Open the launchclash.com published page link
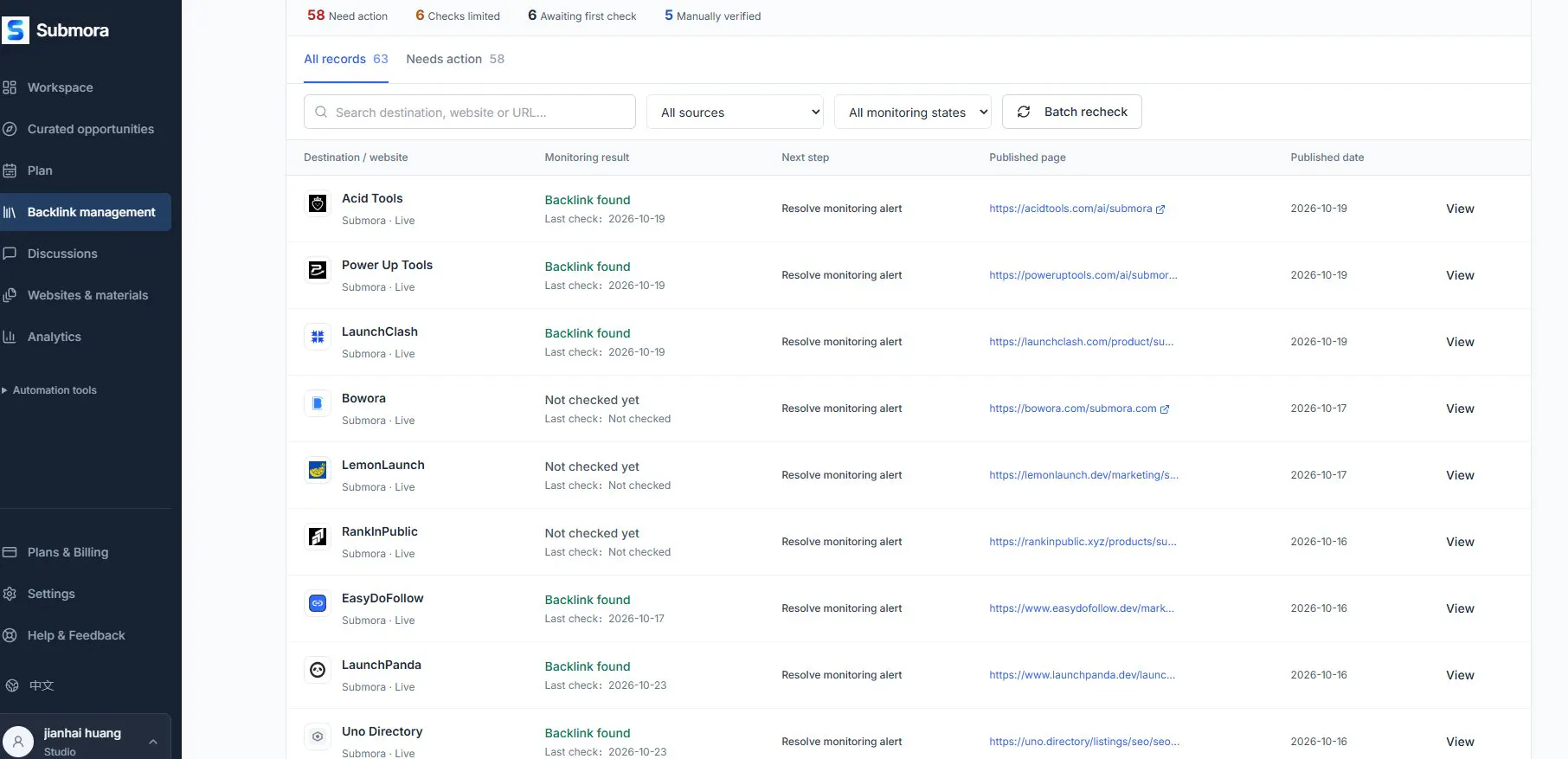 [1082, 342]
